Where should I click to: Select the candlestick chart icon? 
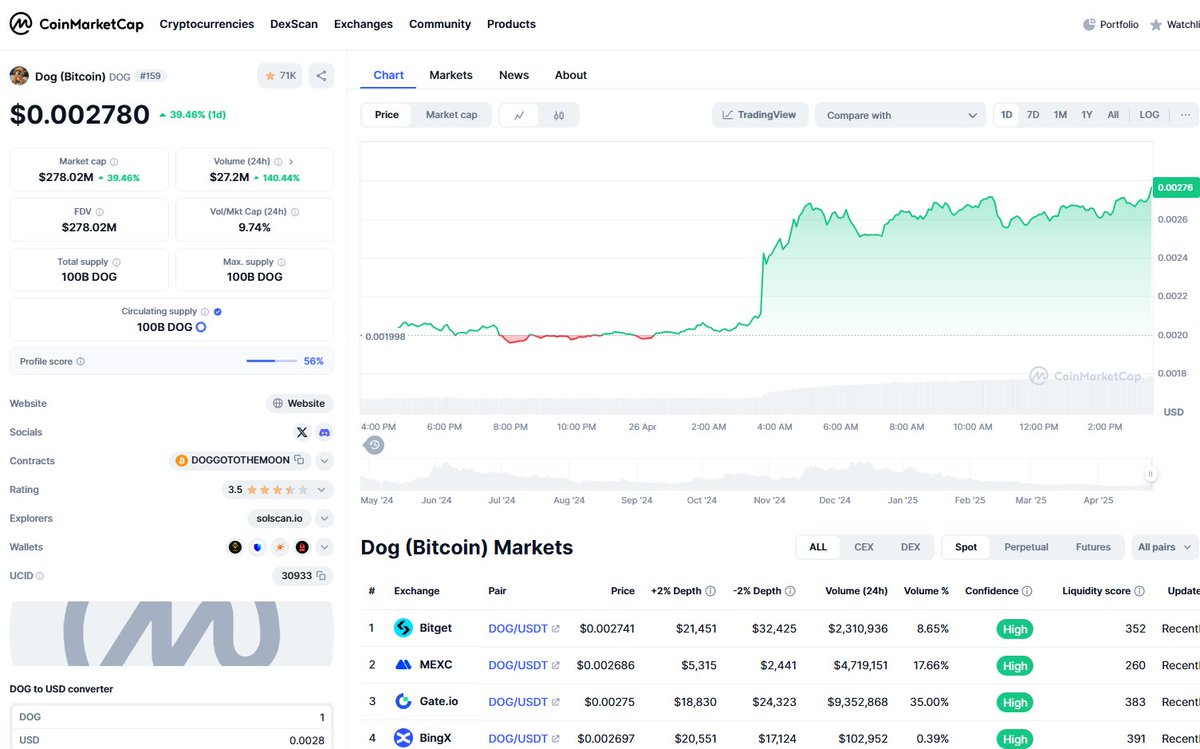pos(559,115)
